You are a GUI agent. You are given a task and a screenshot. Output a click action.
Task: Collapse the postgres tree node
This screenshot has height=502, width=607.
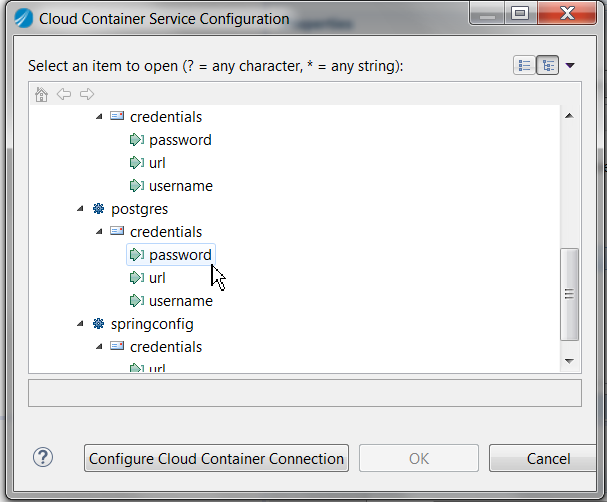80,209
